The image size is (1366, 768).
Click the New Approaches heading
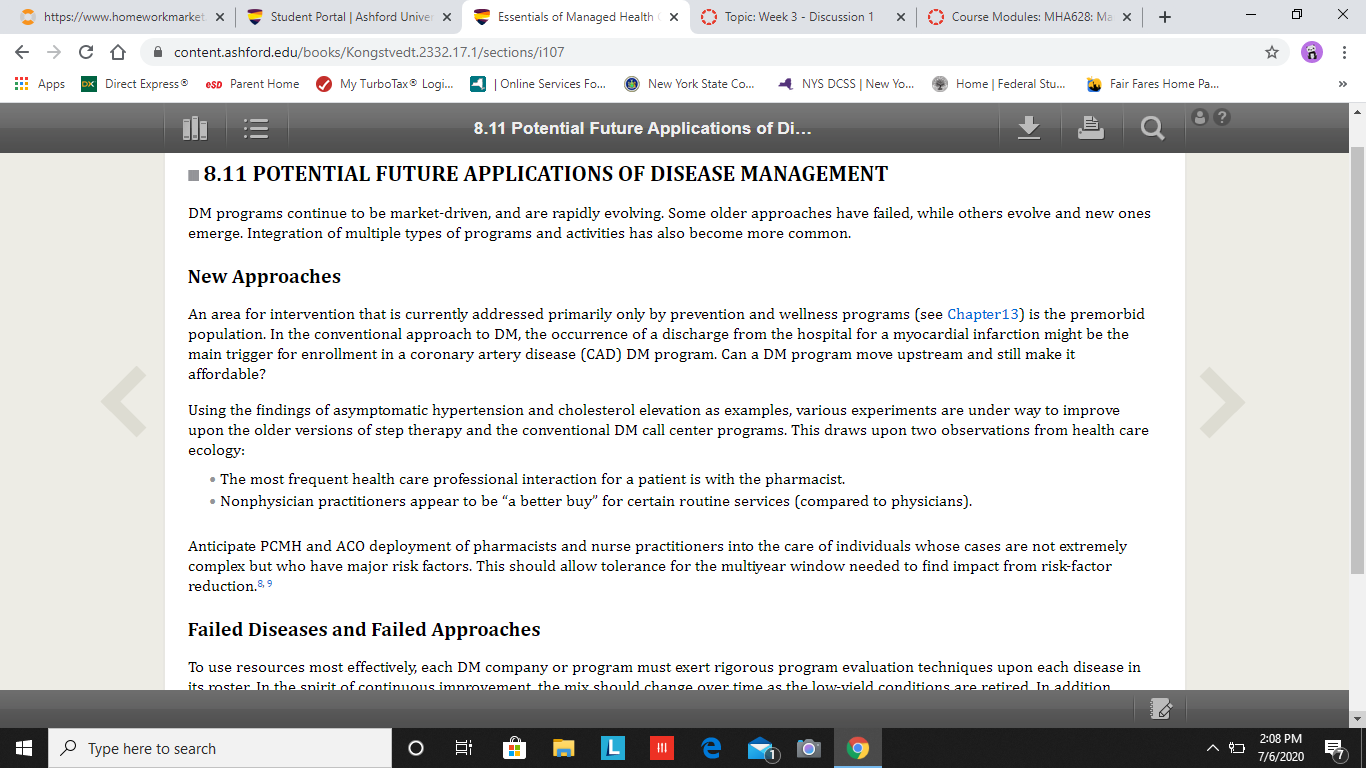coord(264,277)
